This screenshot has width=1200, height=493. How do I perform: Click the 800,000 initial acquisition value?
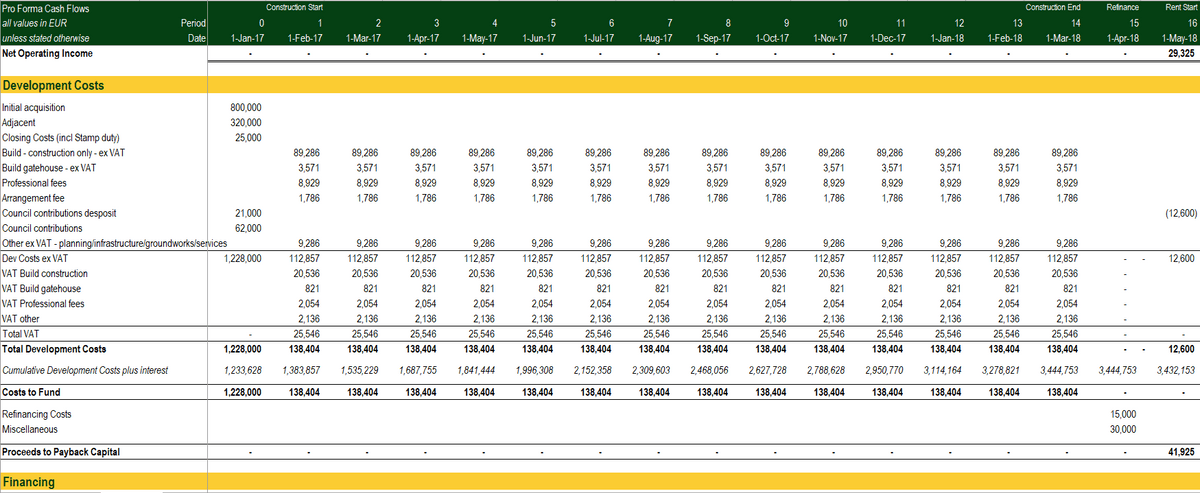pos(245,108)
